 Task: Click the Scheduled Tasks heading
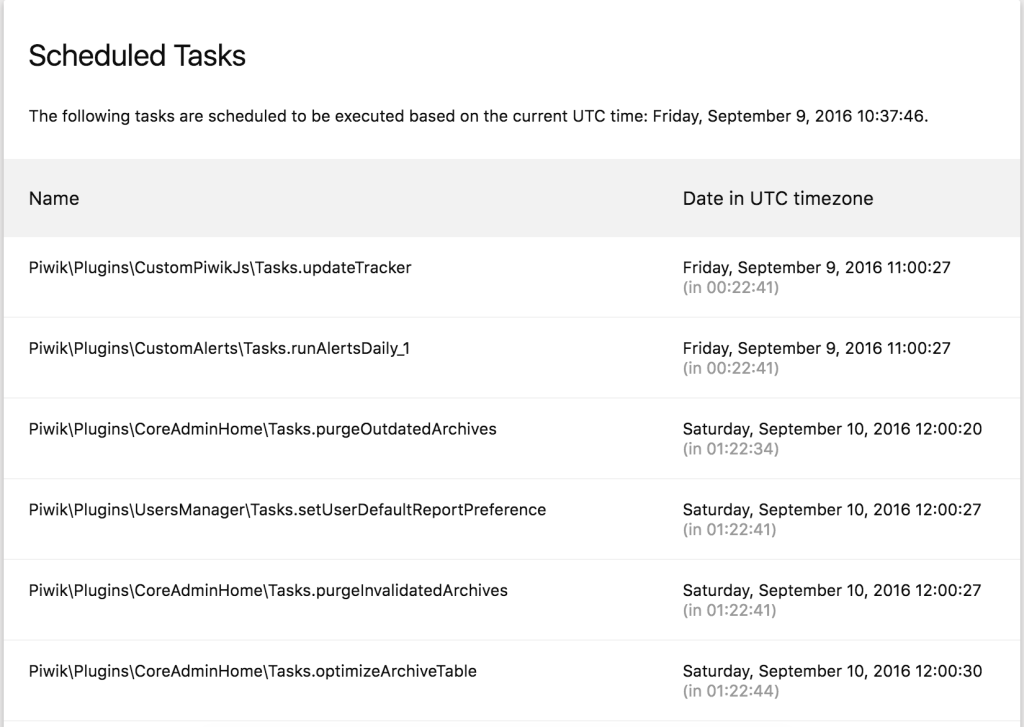coord(137,56)
